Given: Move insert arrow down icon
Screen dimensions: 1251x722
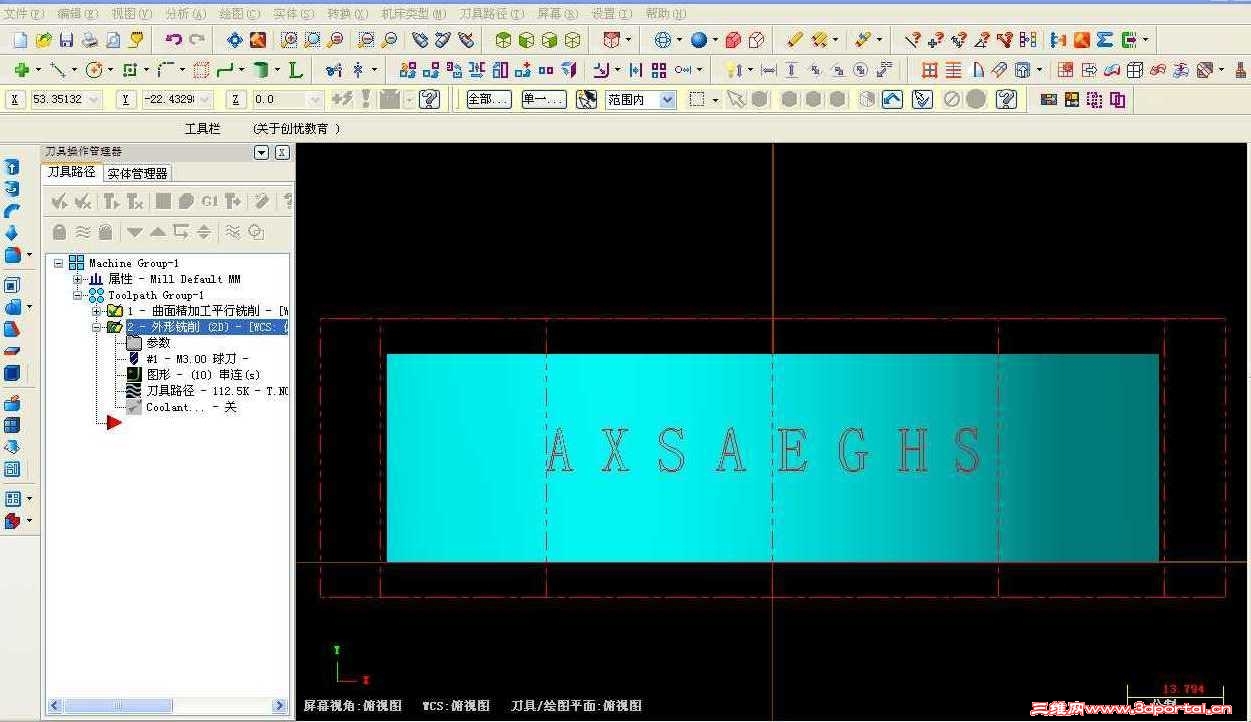Looking at the screenshot, I should (134, 232).
